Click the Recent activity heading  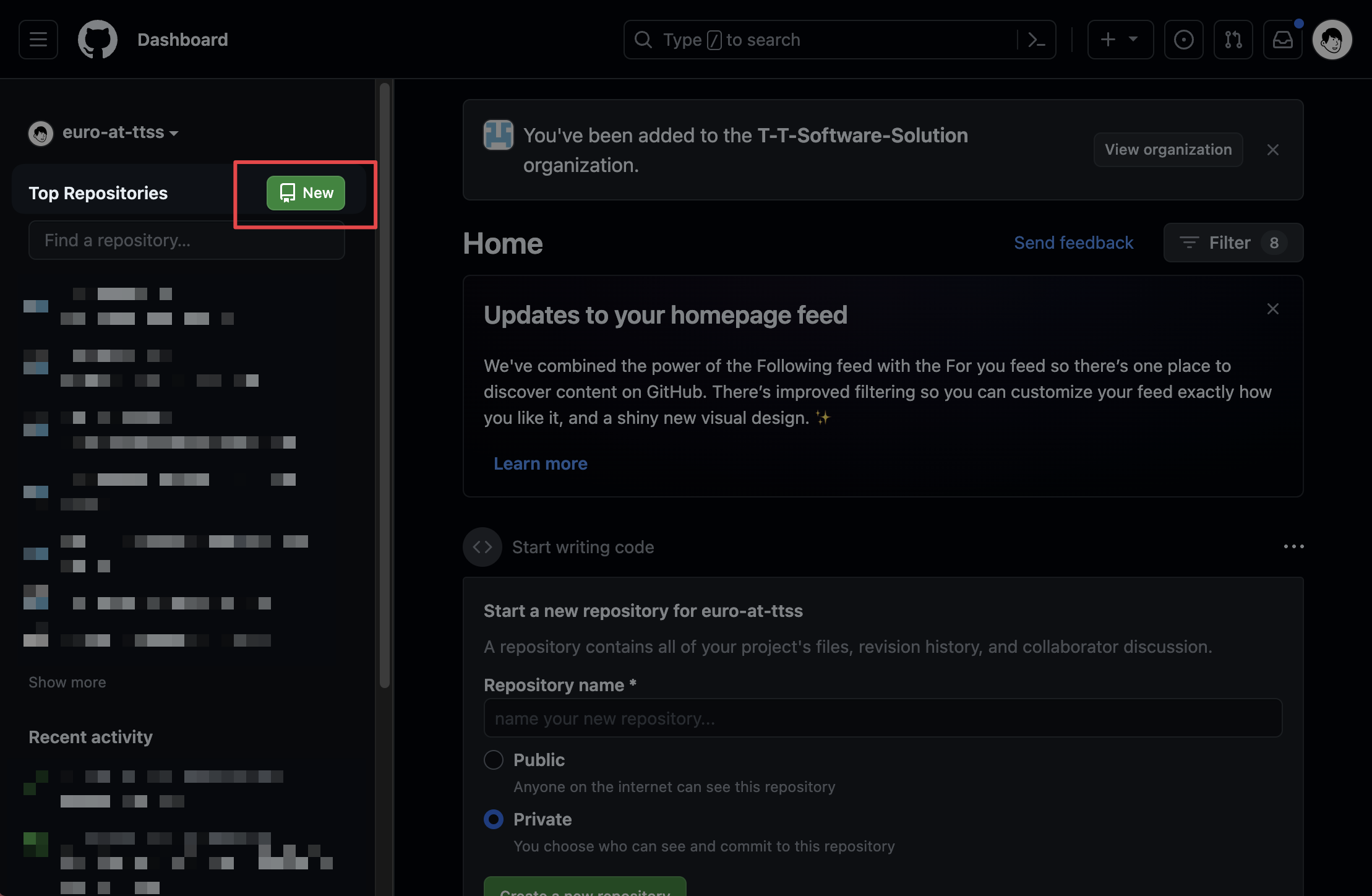pos(90,737)
